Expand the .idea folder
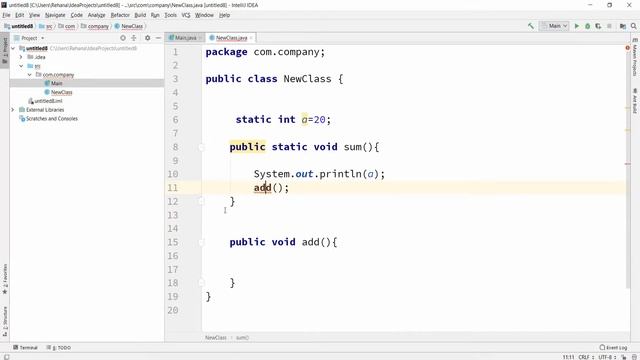 coord(21,57)
